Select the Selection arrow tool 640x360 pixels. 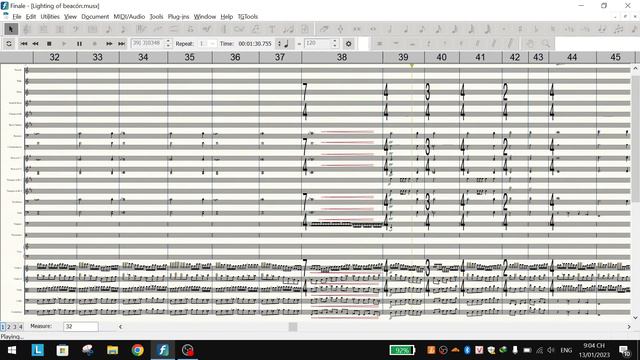11,29
